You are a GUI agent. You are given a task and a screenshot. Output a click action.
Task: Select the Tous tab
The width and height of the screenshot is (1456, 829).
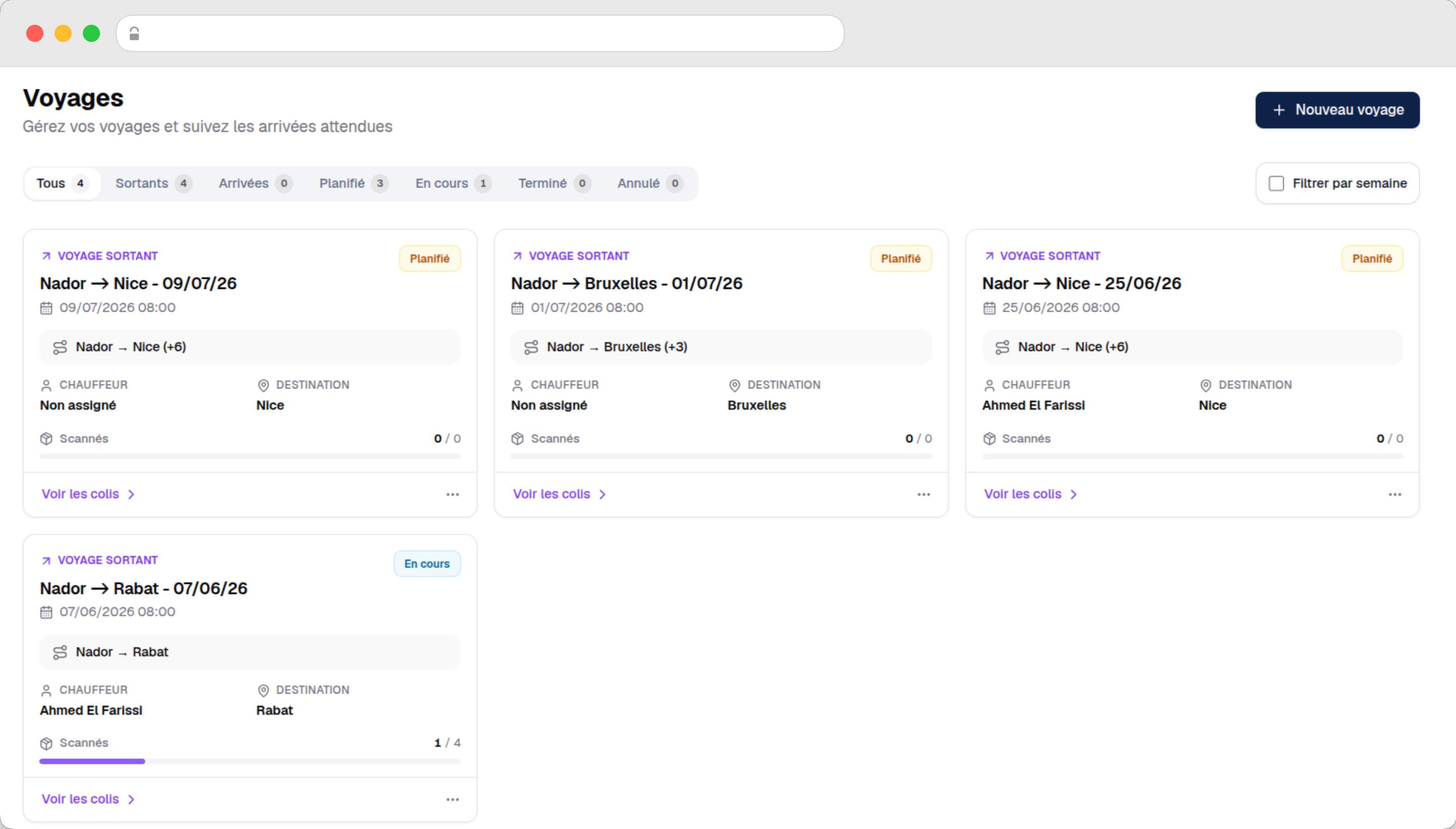63,183
